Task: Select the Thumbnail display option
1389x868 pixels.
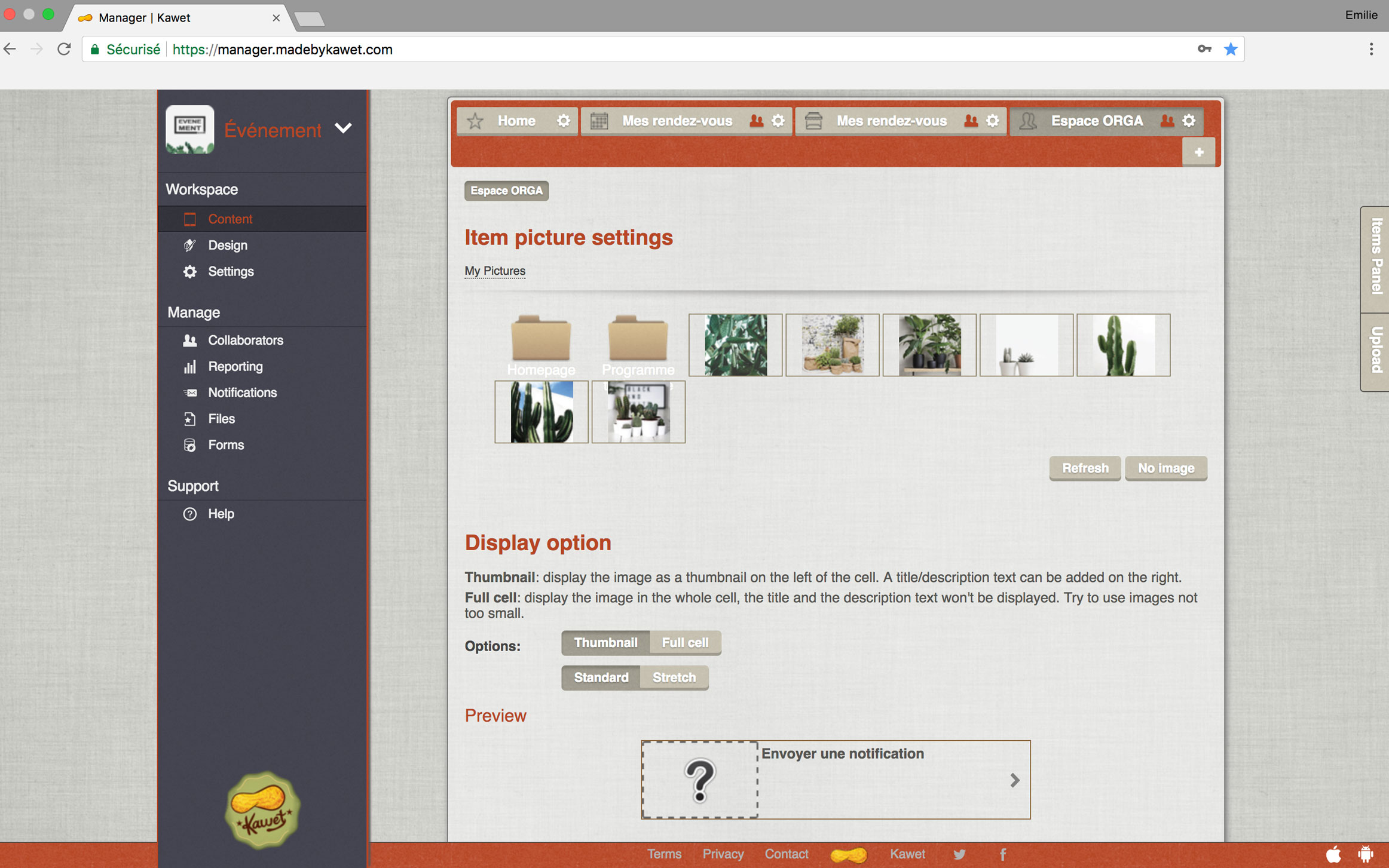Action: [605, 643]
